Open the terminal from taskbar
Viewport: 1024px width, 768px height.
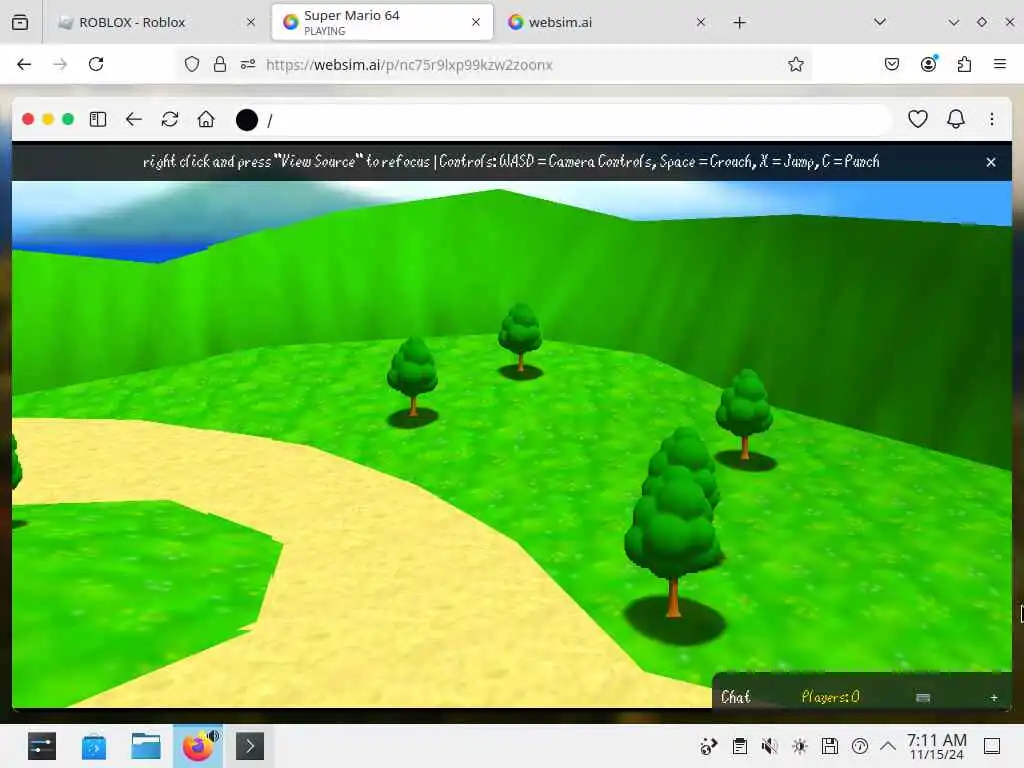250,746
